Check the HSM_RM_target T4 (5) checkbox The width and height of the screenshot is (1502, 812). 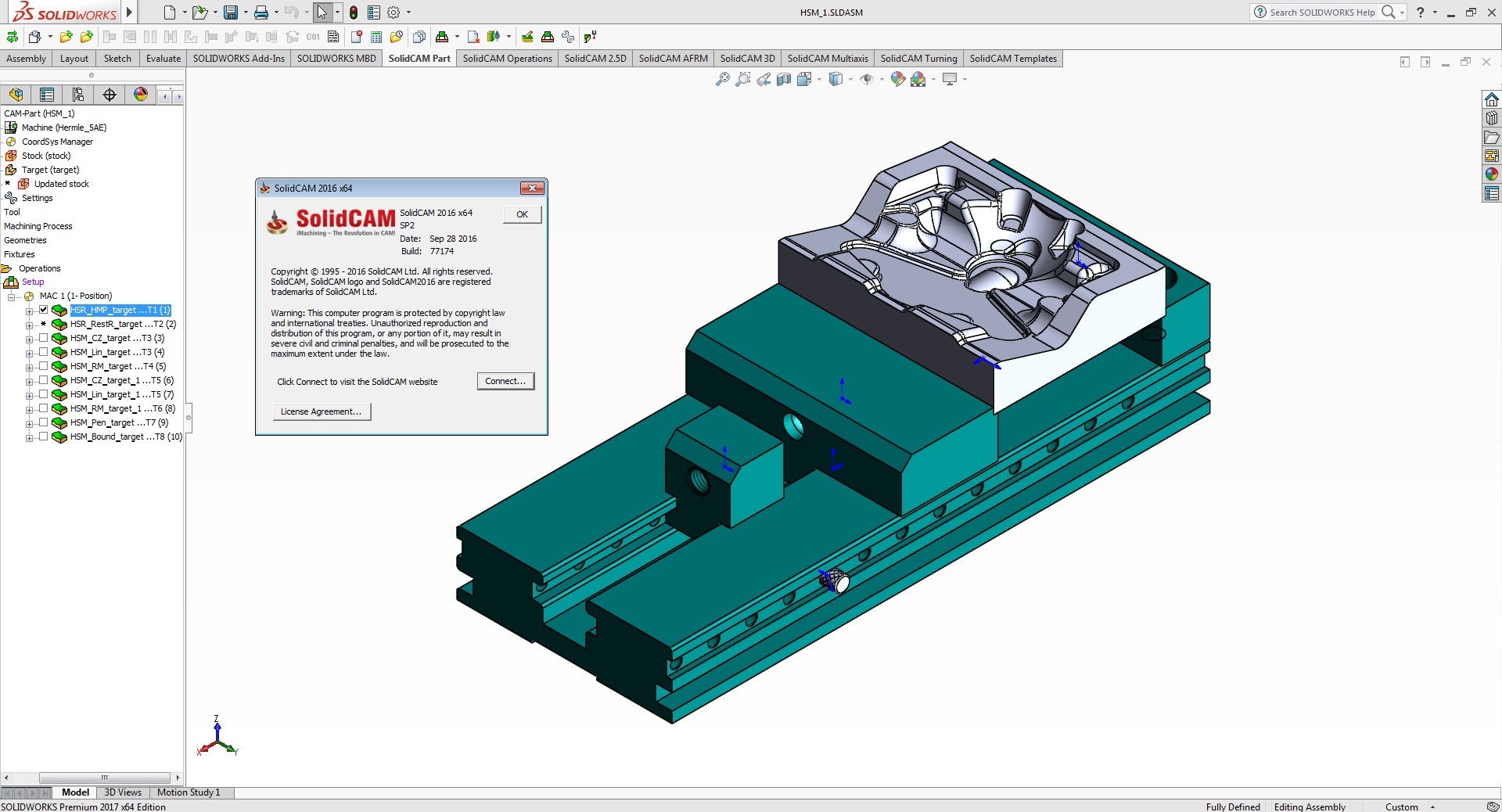(44, 366)
